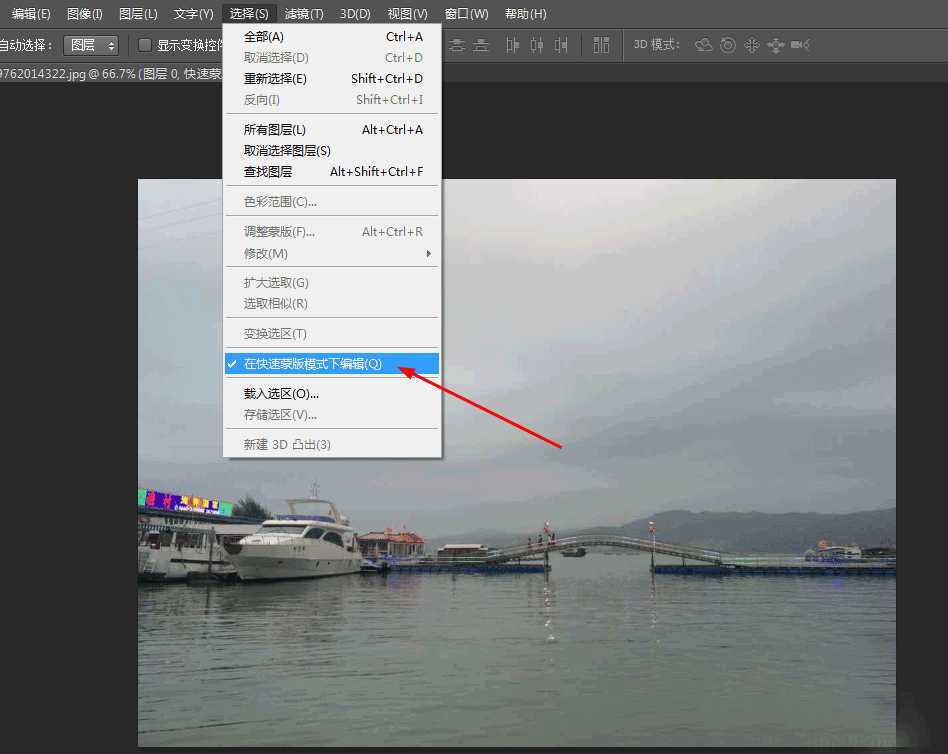Screen dimensions: 948x754
Task: Activate the pan 3D camera icon
Action: click(x=753, y=45)
